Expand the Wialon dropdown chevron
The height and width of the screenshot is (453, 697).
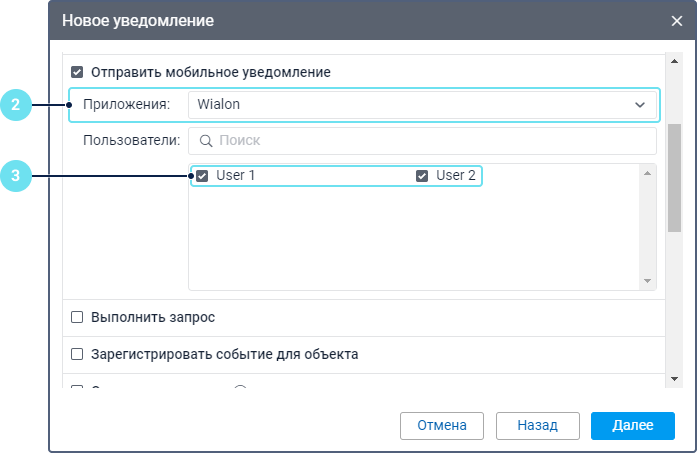[x=640, y=104]
